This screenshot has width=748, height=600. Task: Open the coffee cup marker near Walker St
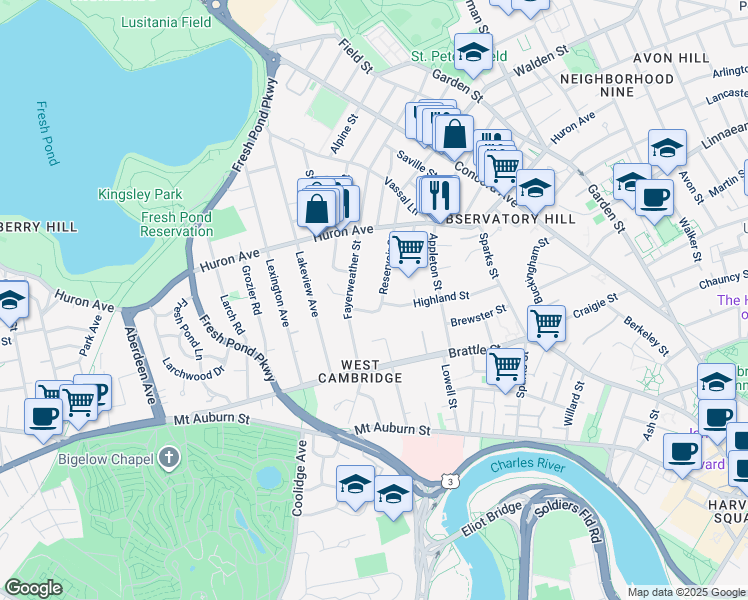tap(655, 197)
